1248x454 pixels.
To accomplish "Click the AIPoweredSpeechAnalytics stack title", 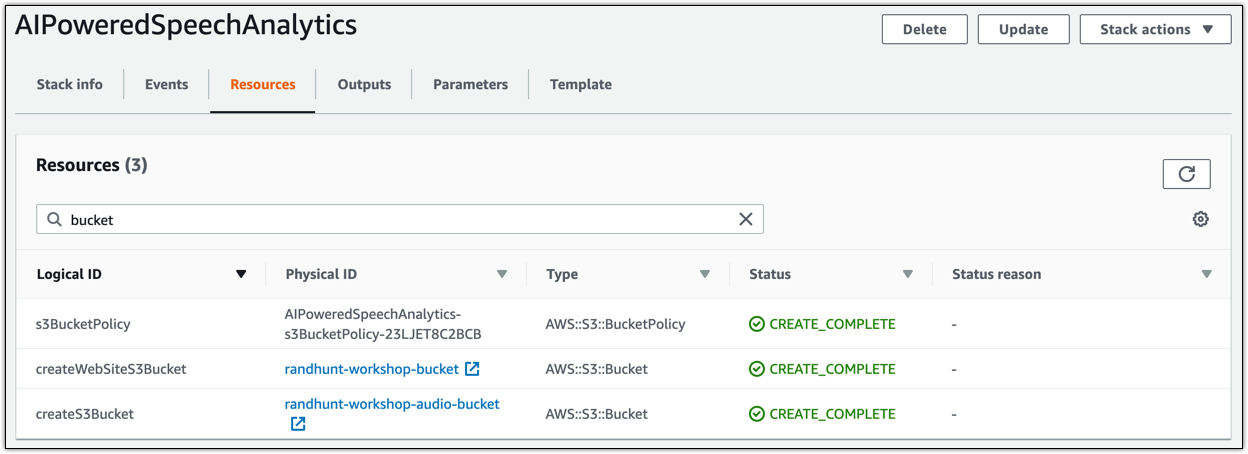I will pyautogui.click(x=185, y=25).
